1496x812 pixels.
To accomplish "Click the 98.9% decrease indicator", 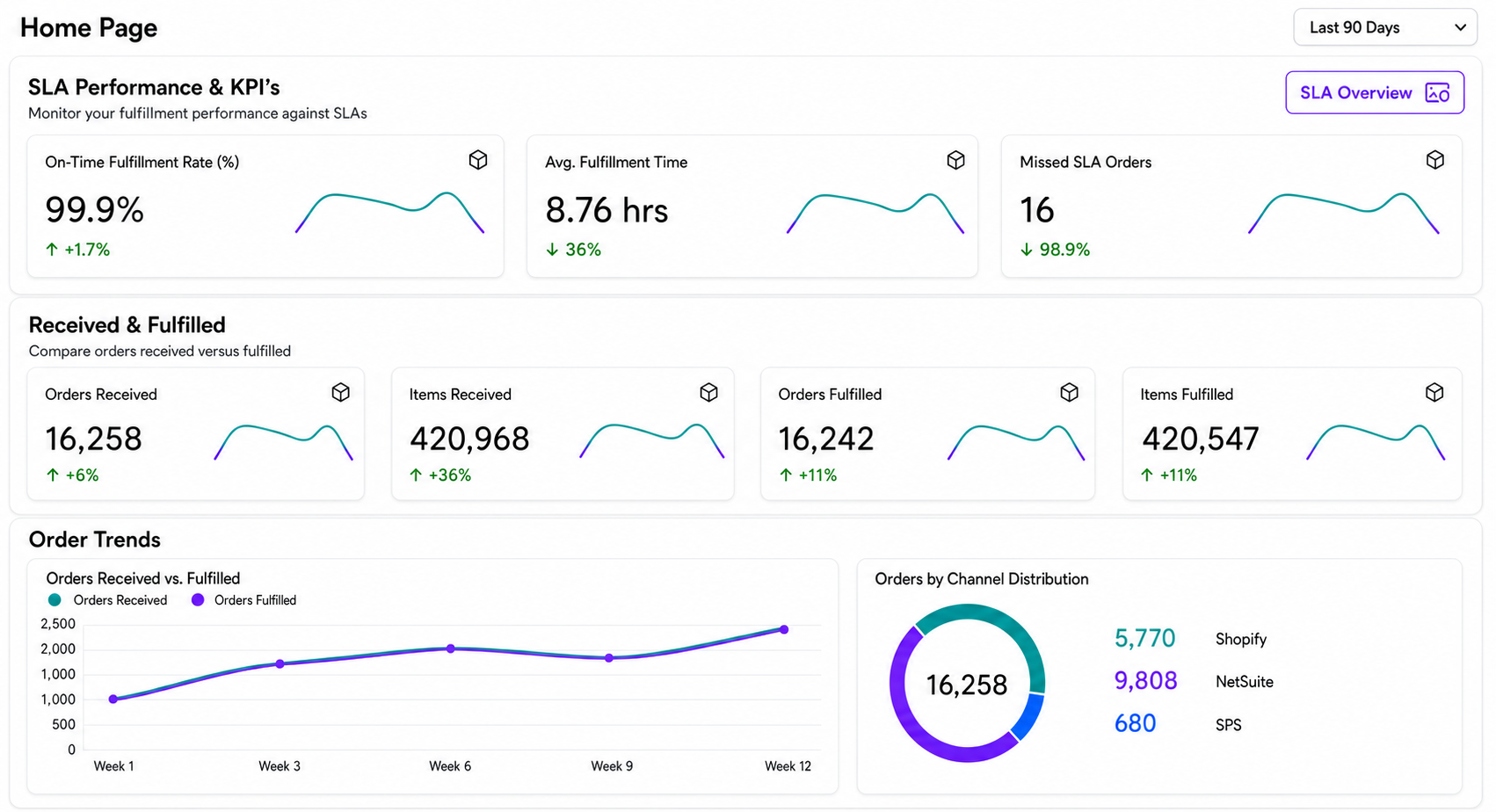I will 1055,250.
